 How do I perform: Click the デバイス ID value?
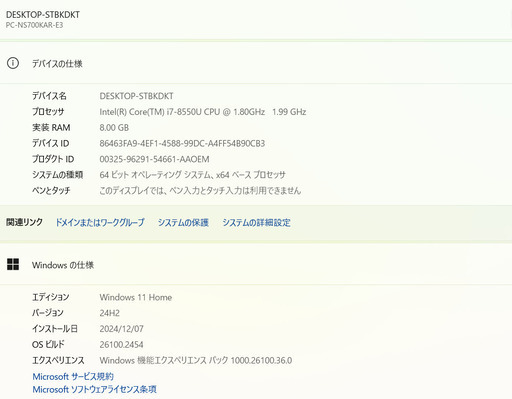[x=182, y=143]
